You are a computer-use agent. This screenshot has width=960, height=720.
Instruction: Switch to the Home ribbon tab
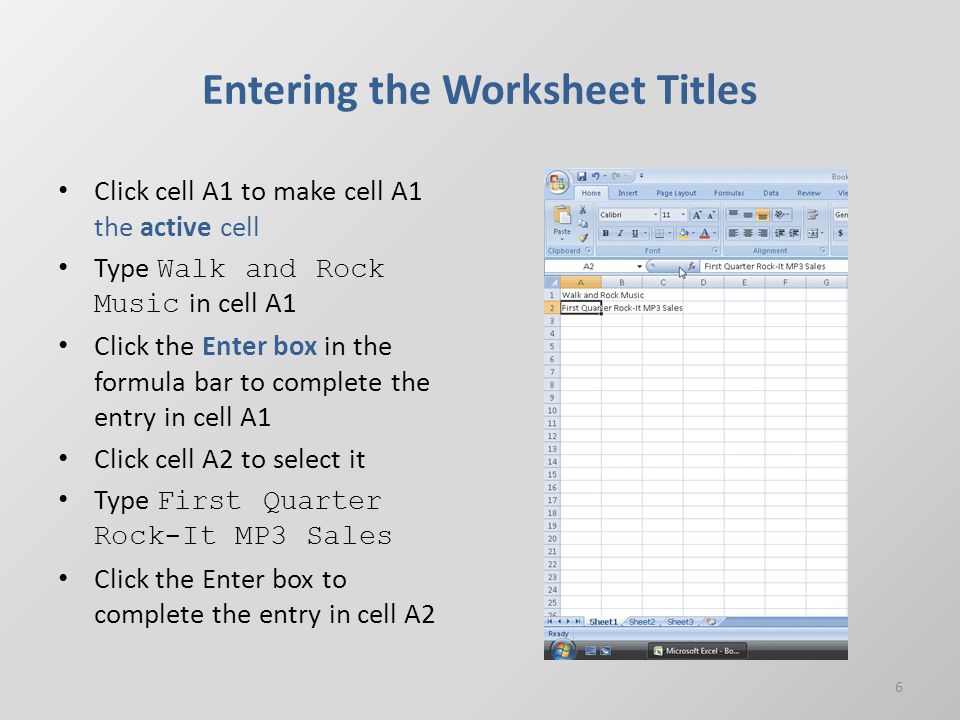coord(591,193)
